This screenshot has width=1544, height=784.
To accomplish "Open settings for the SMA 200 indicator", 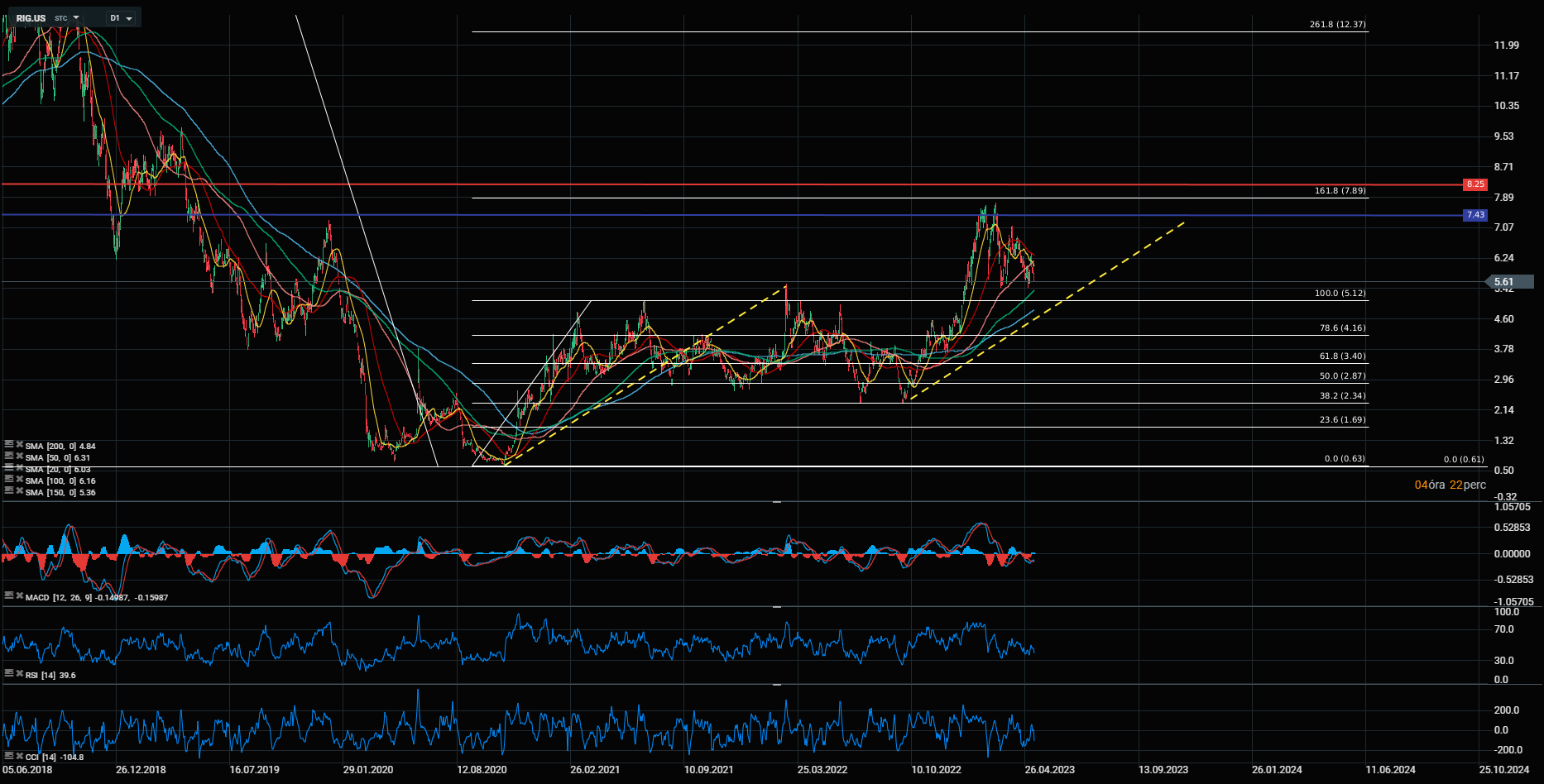I will point(9,445).
